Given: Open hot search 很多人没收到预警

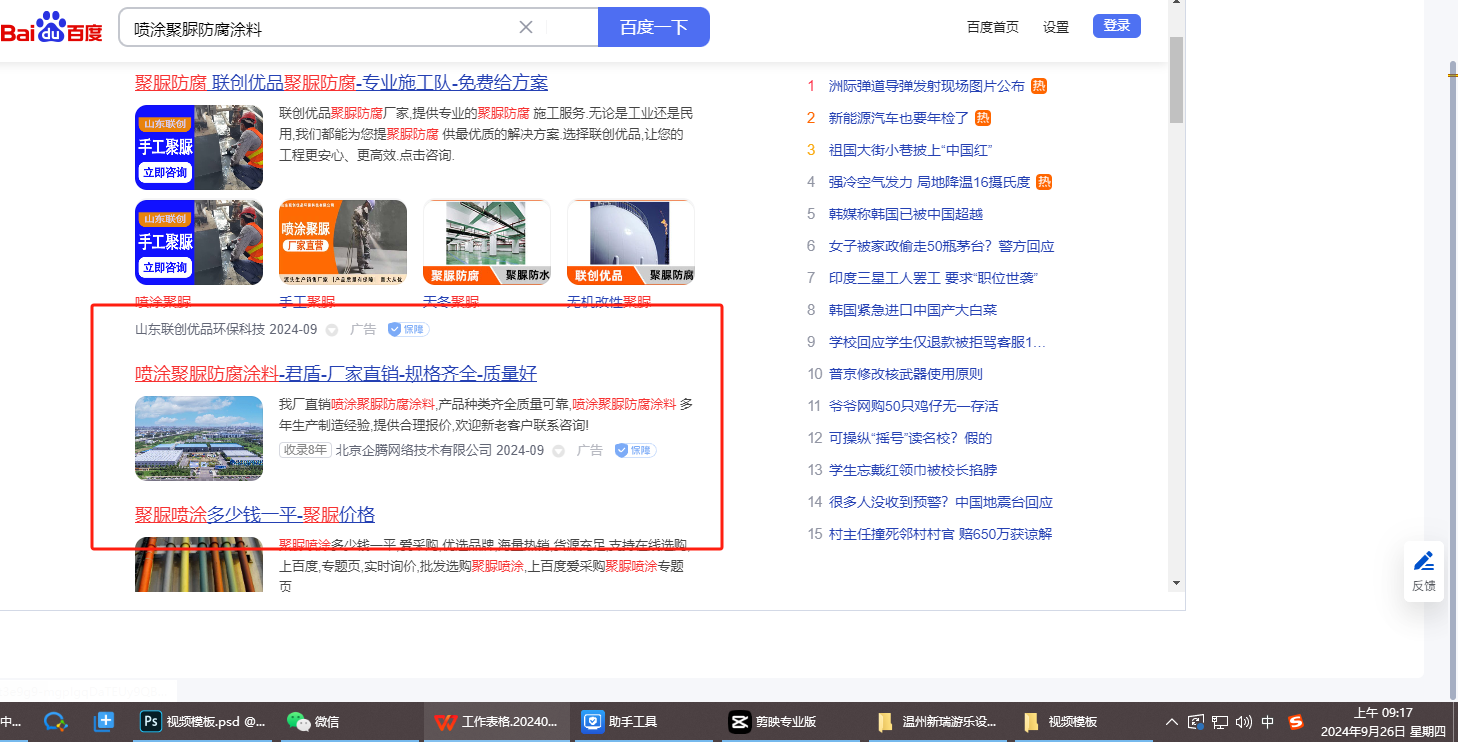Looking at the screenshot, I should [941, 502].
